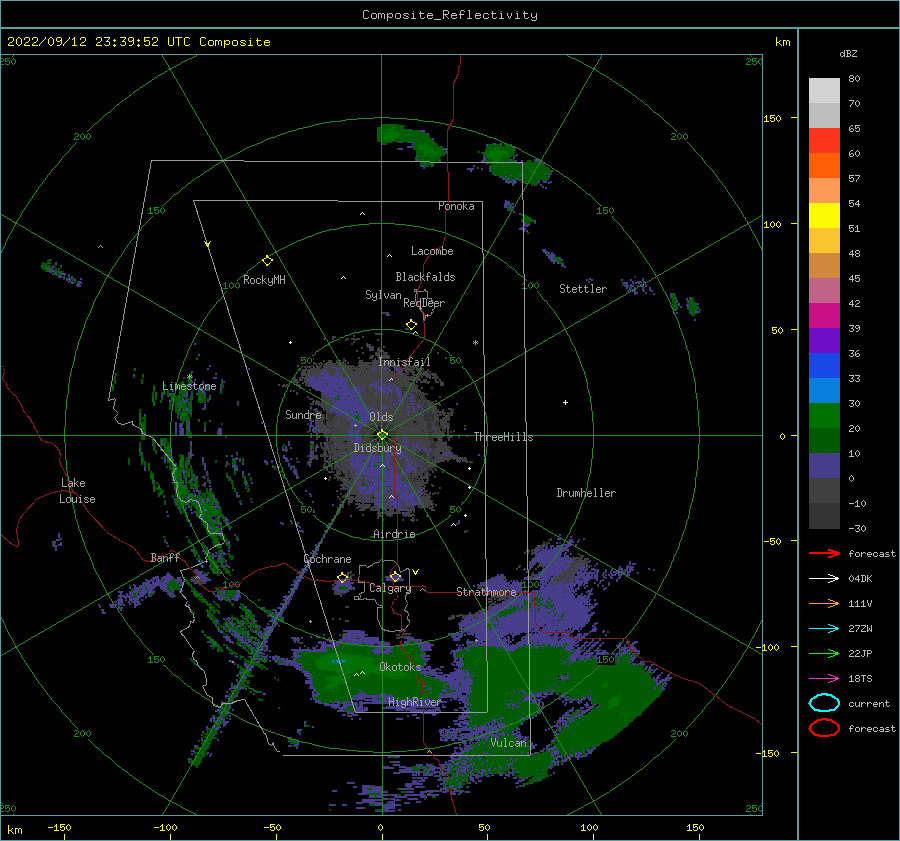The image size is (900, 841).
Task: Select the blue 36 dBZ color band
Action: [x=824, y=366]
